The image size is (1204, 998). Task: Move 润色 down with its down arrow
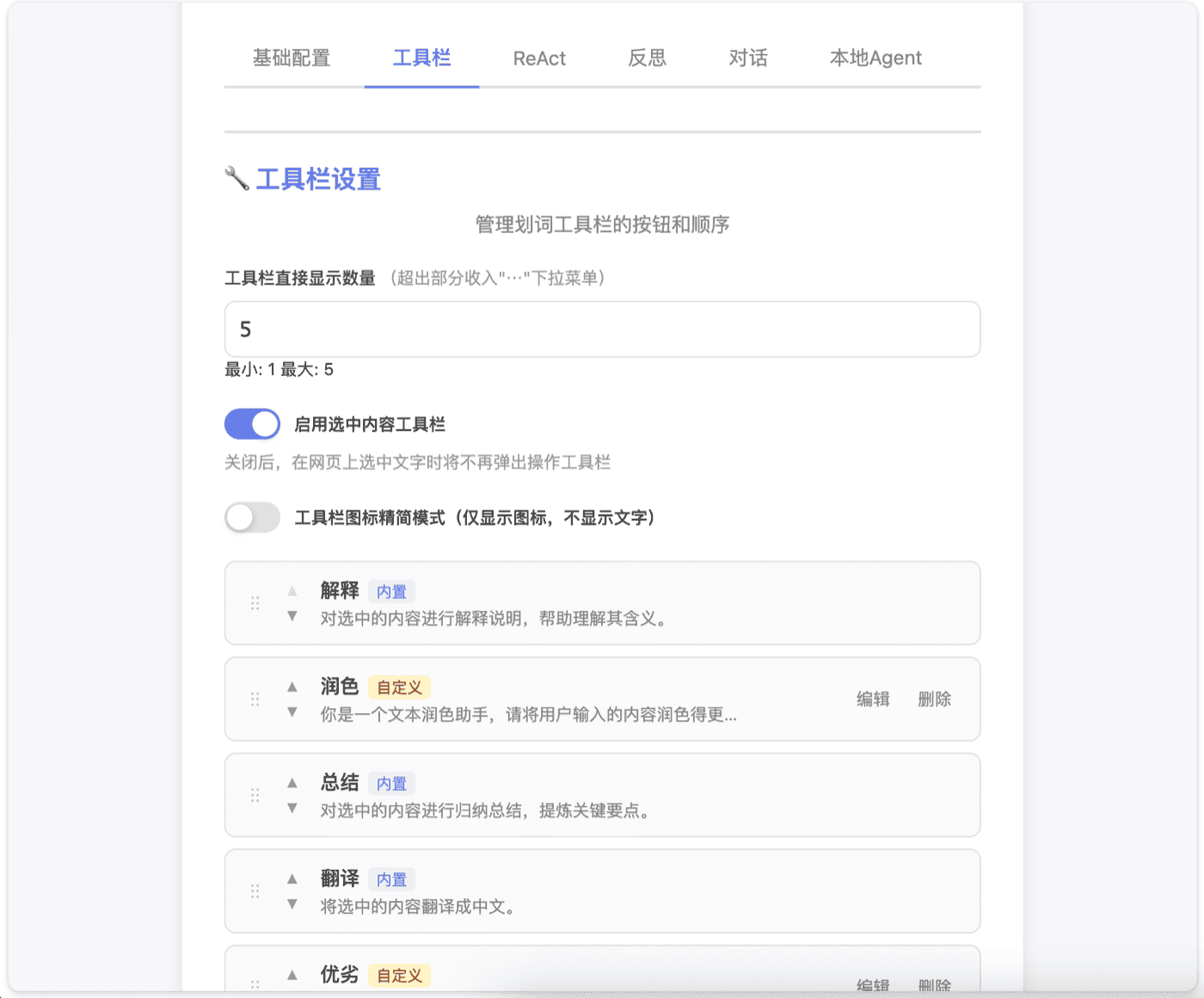pyautogui.click(x=292, y=712)
